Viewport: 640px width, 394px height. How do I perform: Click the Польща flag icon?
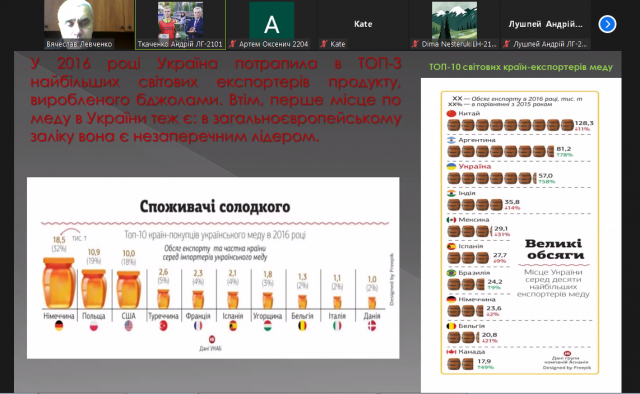pyautogui.click(x=93, y=326)
